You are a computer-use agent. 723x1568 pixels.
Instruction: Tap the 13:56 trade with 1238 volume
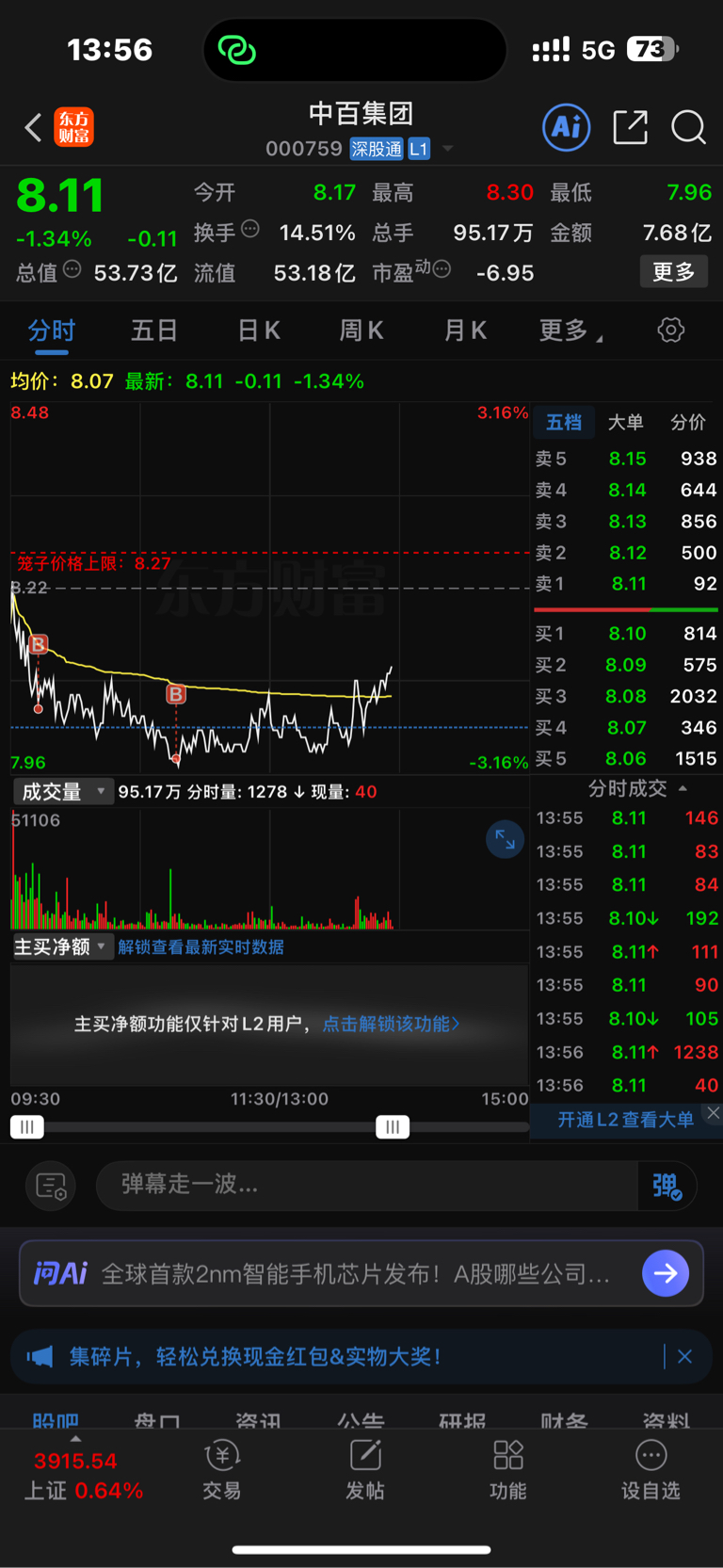click(x=626, y=1052)
